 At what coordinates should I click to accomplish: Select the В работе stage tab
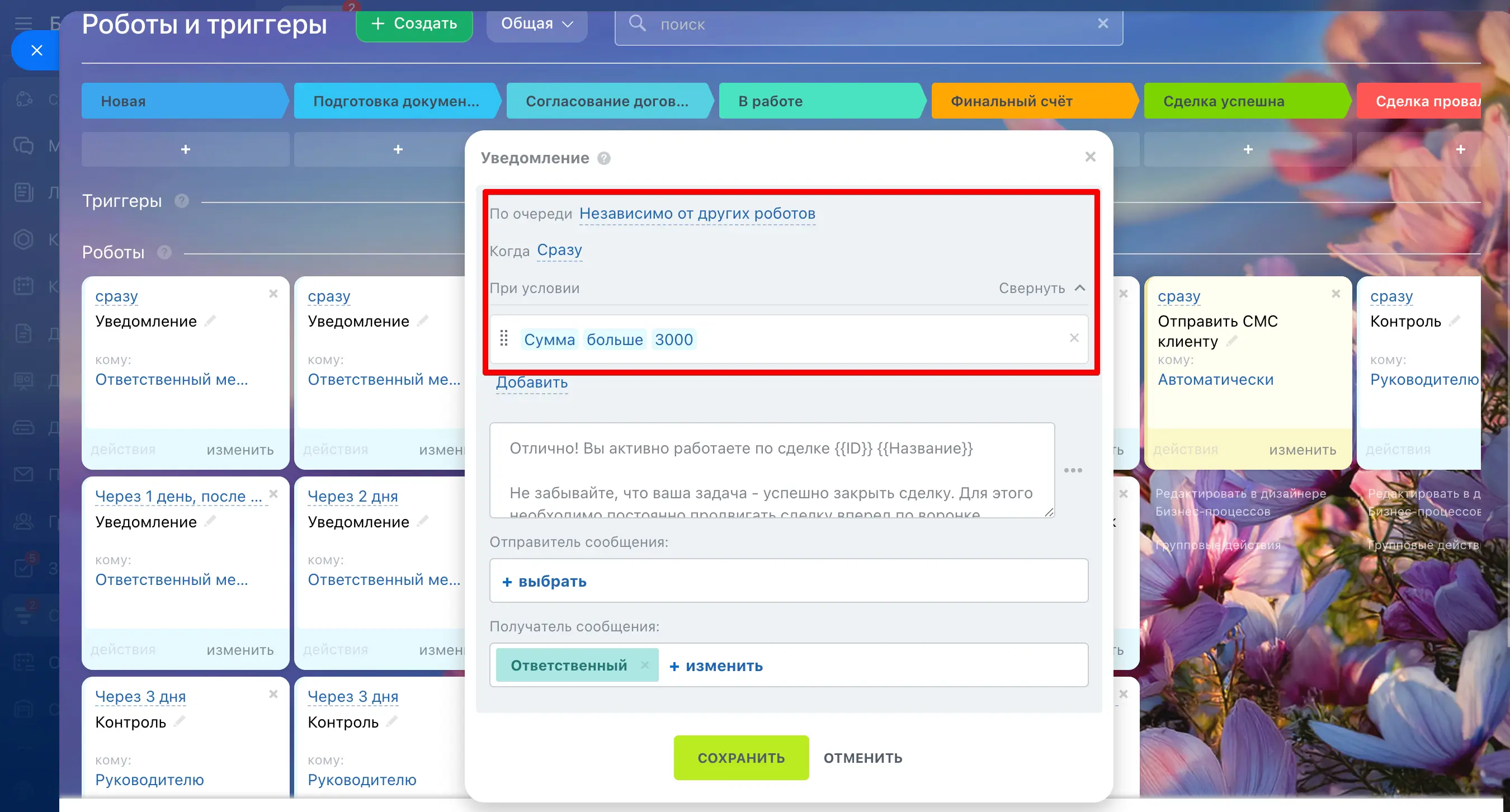(x=820, y=101)
